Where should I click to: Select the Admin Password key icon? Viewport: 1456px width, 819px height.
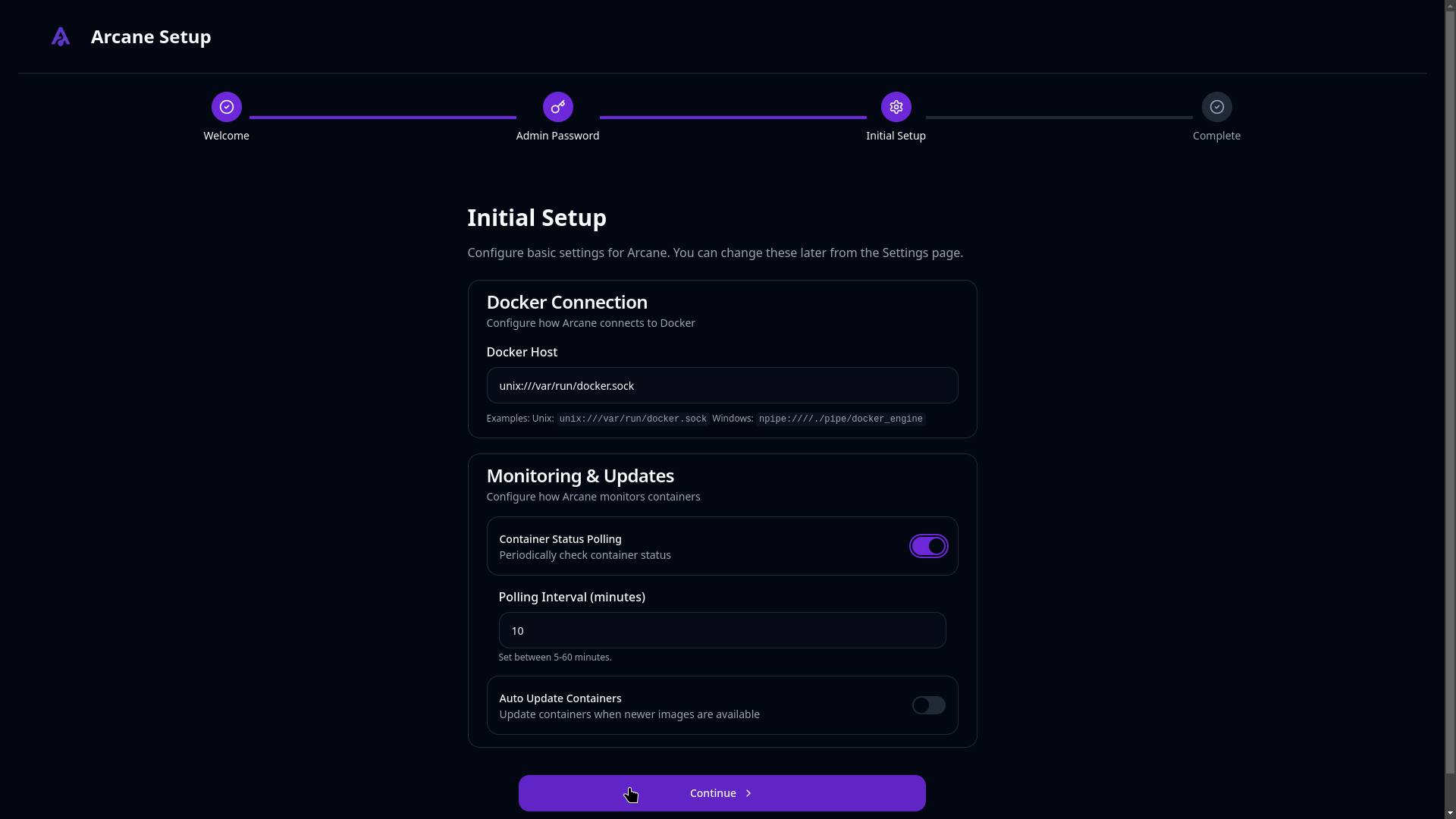pyautogui.click(x=558, y=107)
